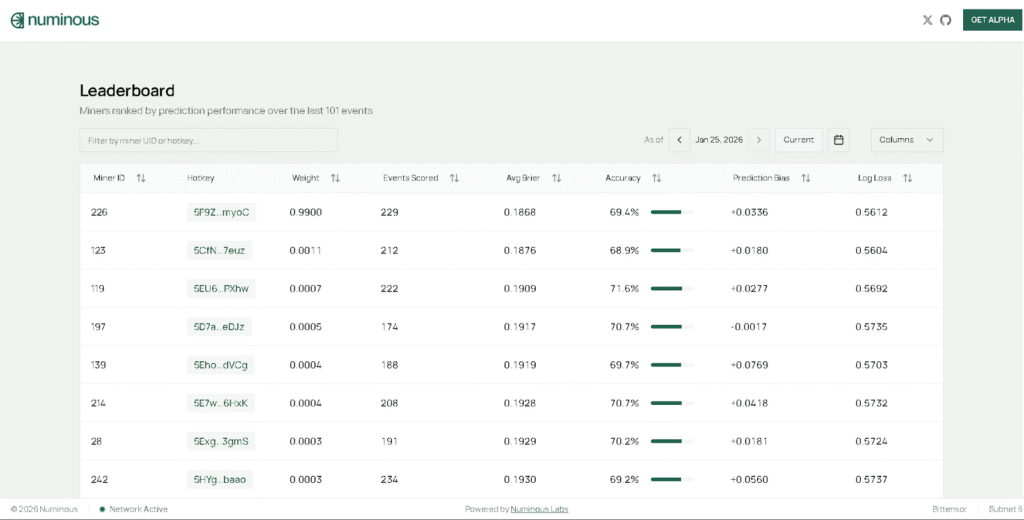Click the GET ALPHA button

point(992,20)
